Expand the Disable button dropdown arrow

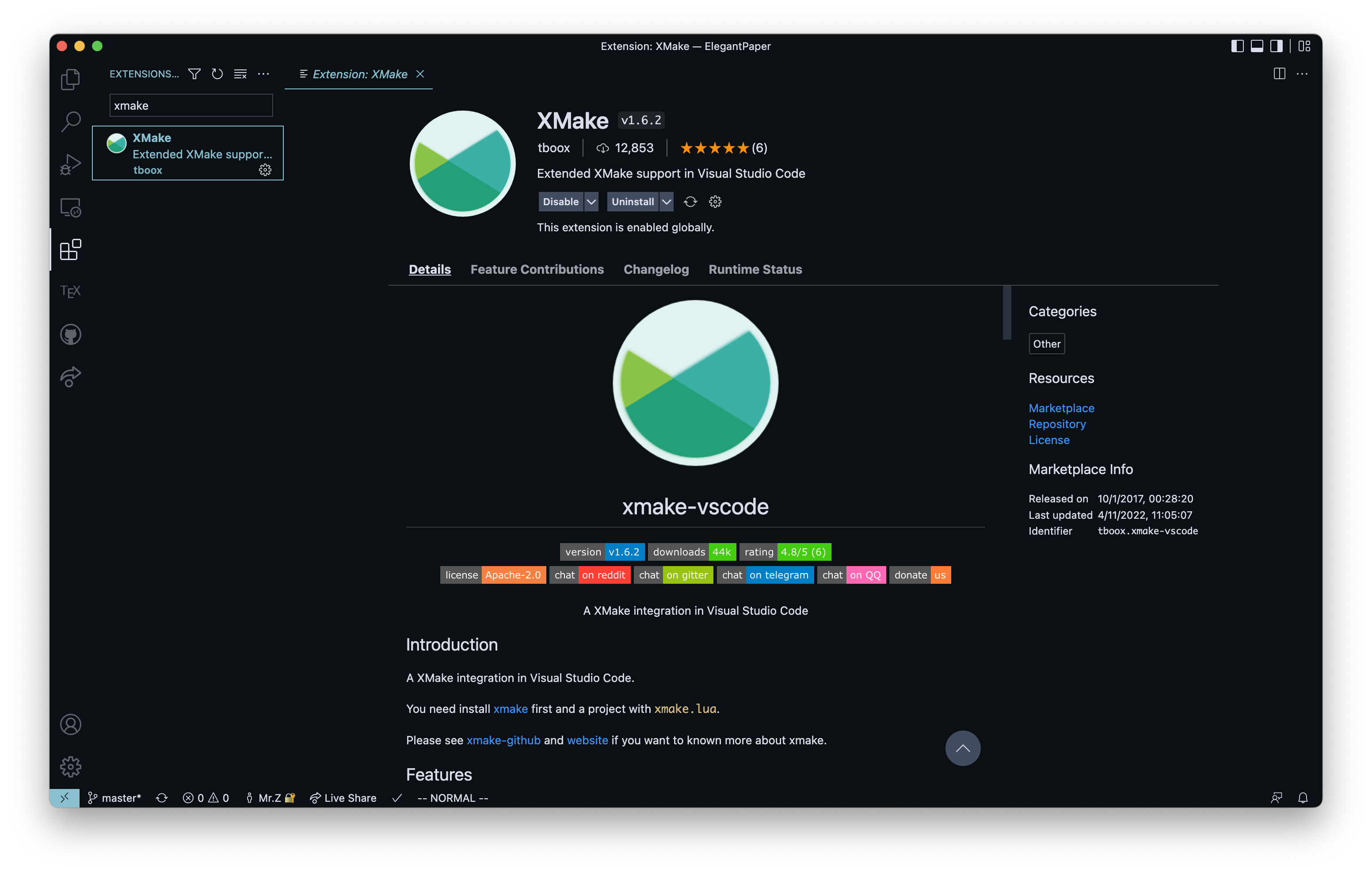591,202
